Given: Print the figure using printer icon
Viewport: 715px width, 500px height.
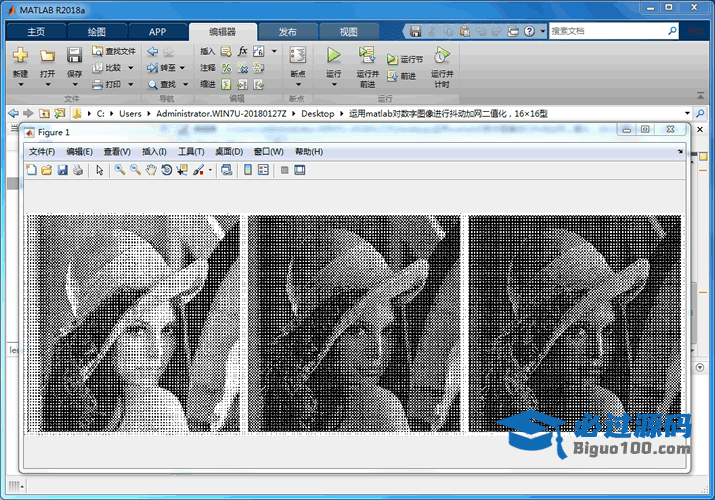Looking at the screenshot, I should coord(77,170).
